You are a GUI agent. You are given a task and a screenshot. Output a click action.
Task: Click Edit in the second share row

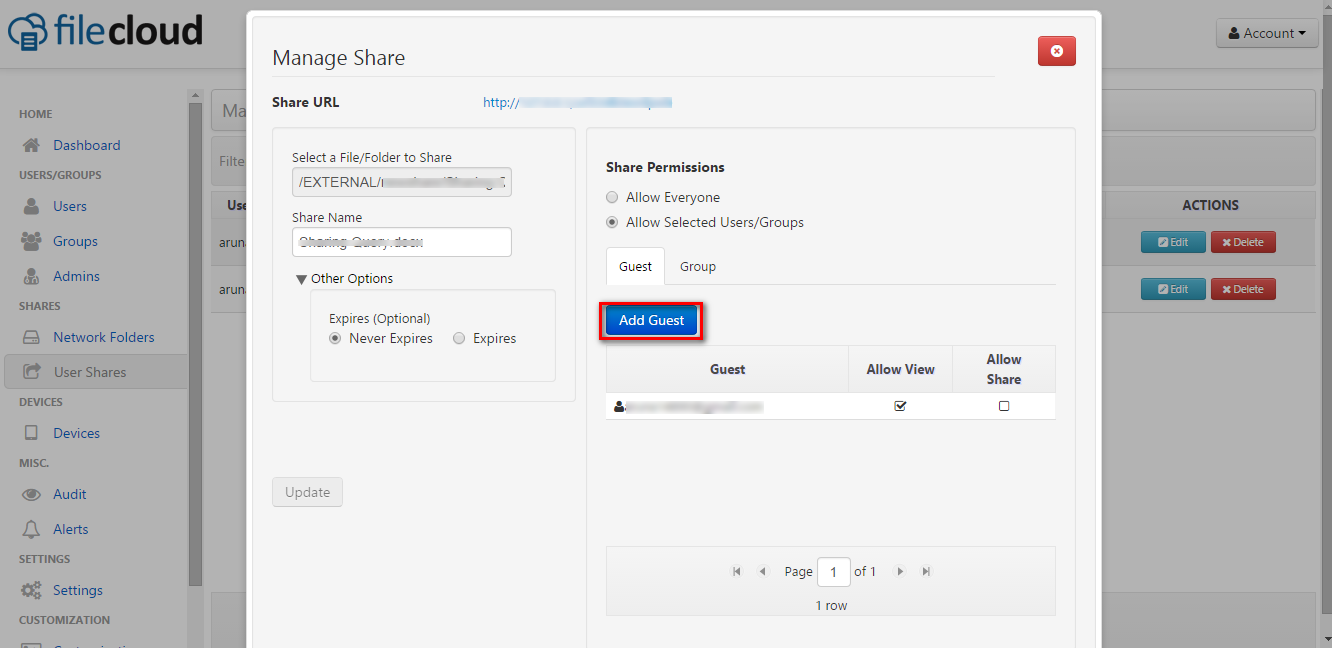pyautogui.click(x=1172, y=289)
